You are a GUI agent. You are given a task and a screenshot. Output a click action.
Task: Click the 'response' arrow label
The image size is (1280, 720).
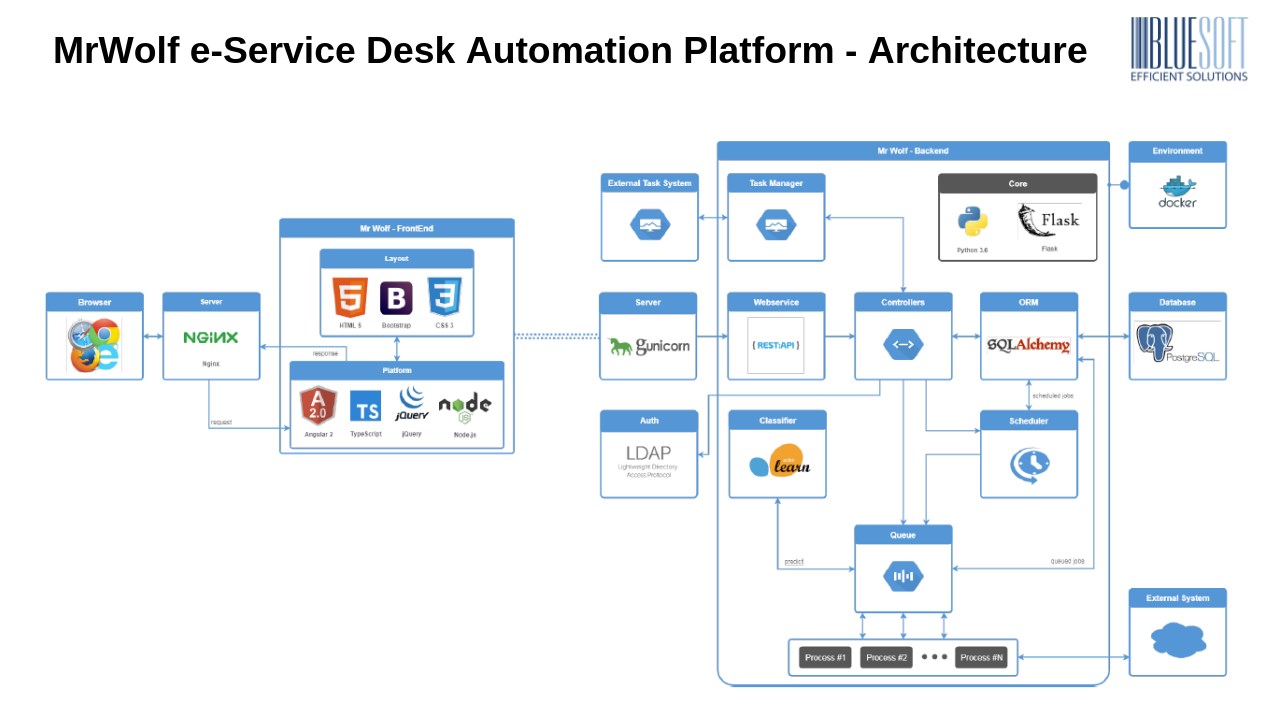(326, 353)
